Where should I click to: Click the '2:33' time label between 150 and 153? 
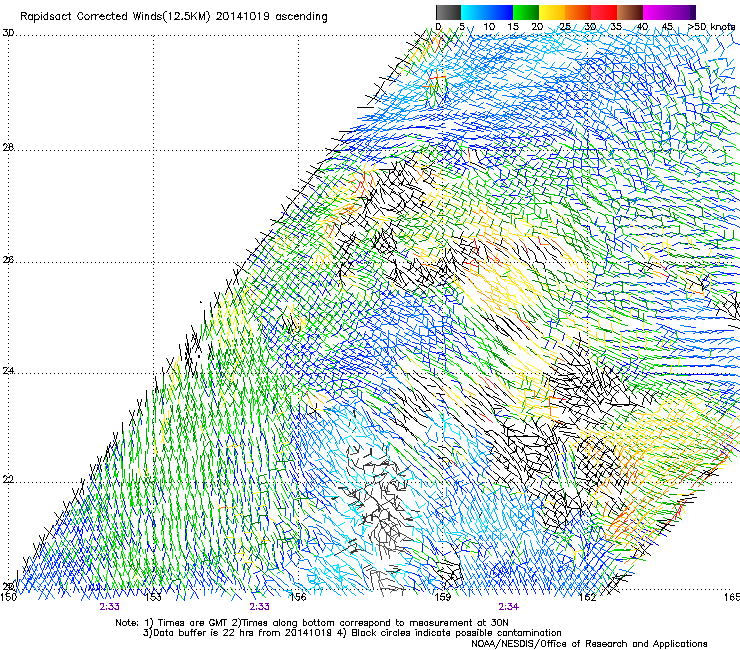pyautogui.click(x=109, y=607)
